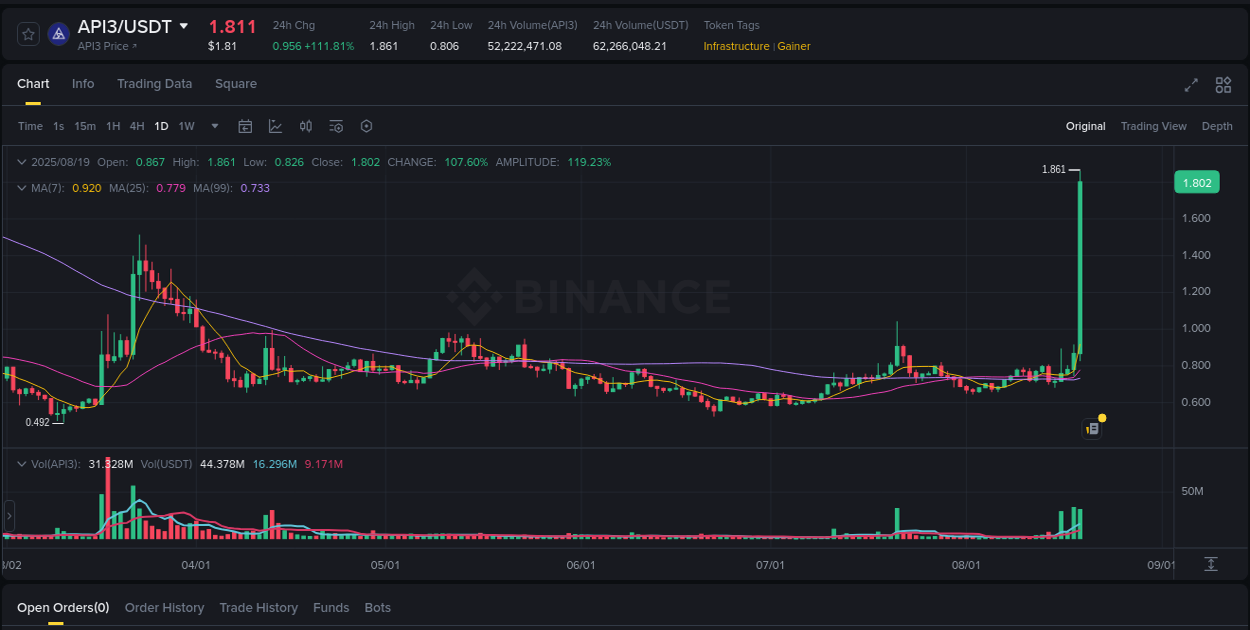Open the API3/USDT pair dropdown
This screenshot has height=630, width=1250.
click(183, 27)
